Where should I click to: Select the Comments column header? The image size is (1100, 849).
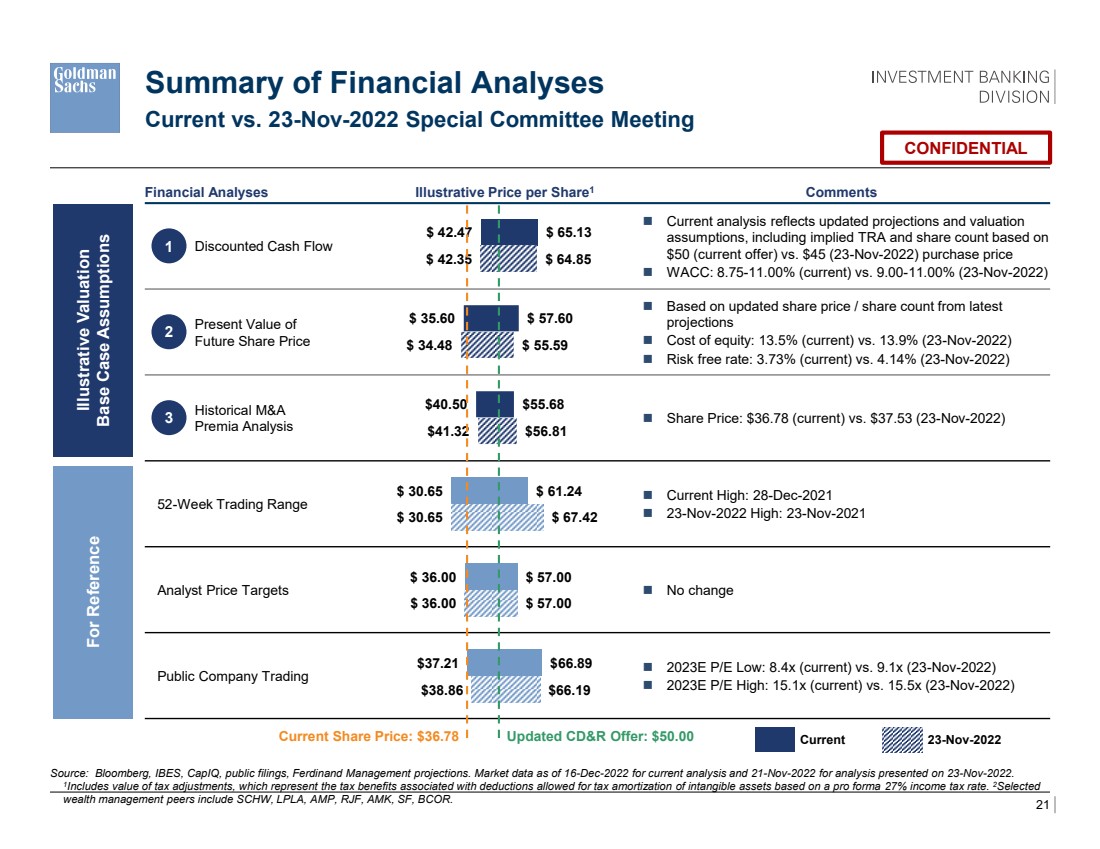(x=841, y=192)
